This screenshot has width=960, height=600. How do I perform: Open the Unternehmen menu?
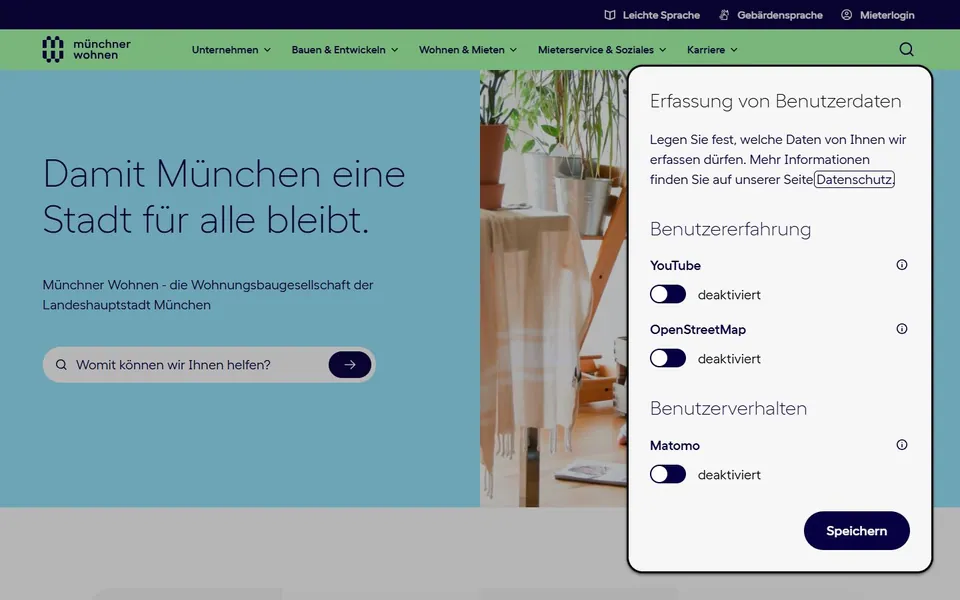[231, 50]
